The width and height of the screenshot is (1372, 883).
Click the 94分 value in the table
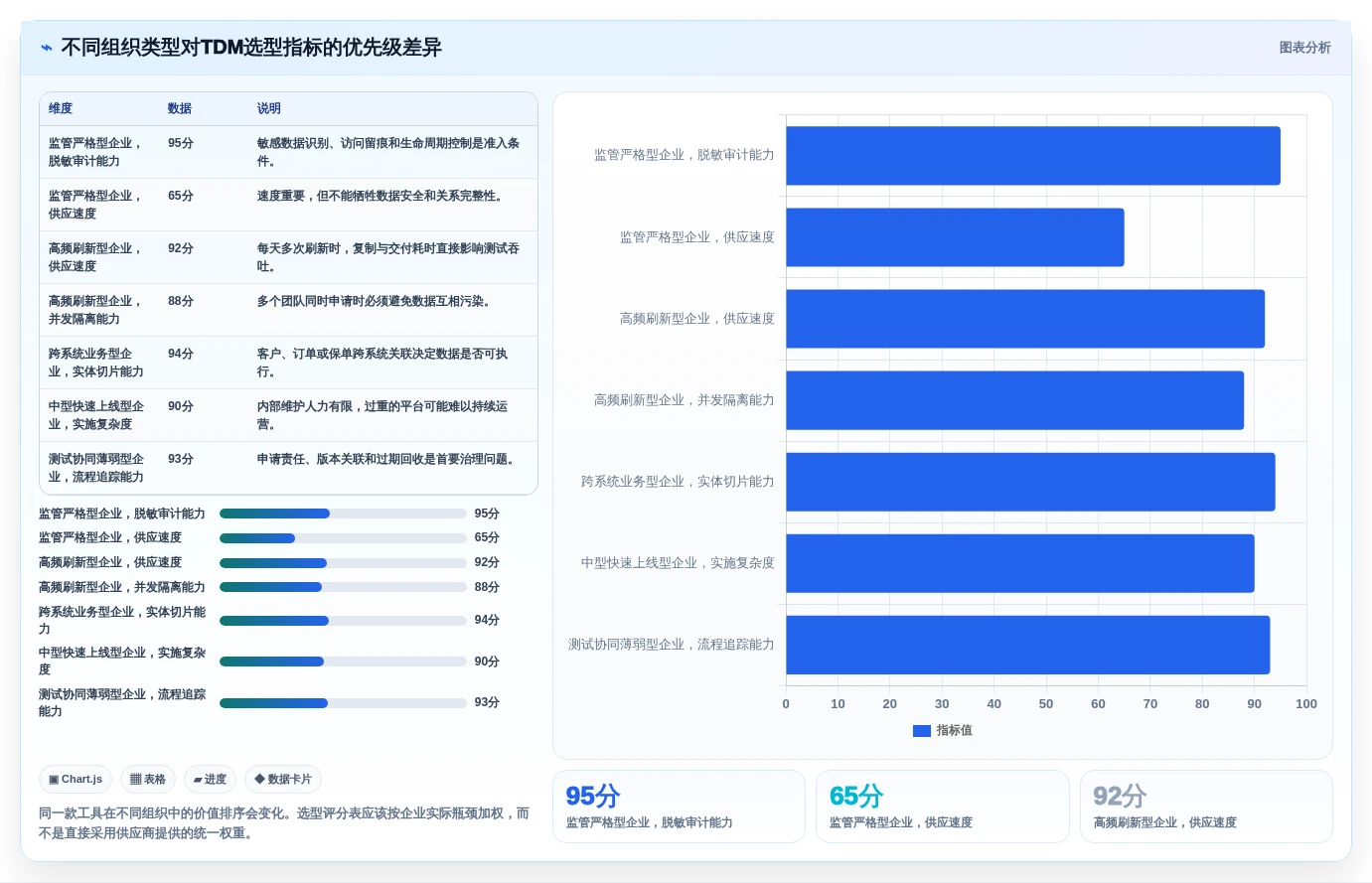(x=181, y=354)
